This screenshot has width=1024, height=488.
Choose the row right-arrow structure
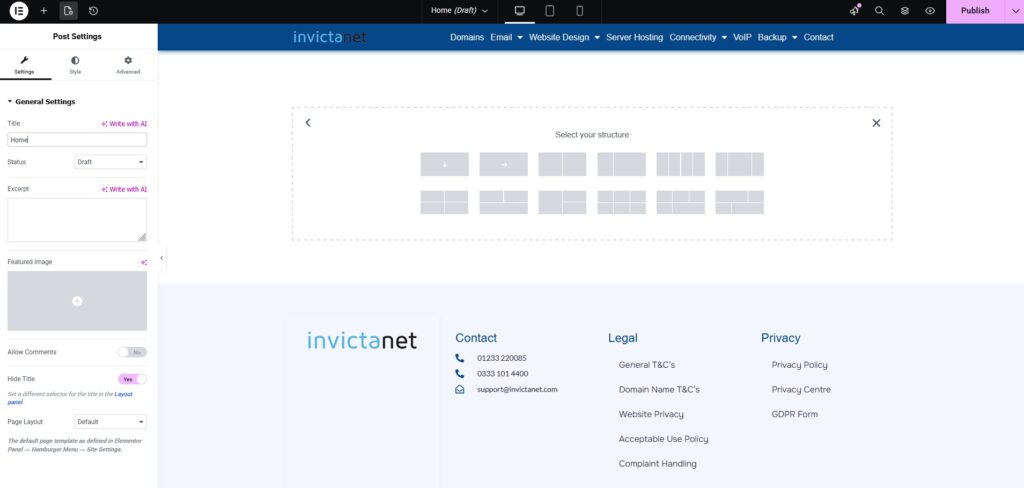pyautogui.click(x=504, y=164)
